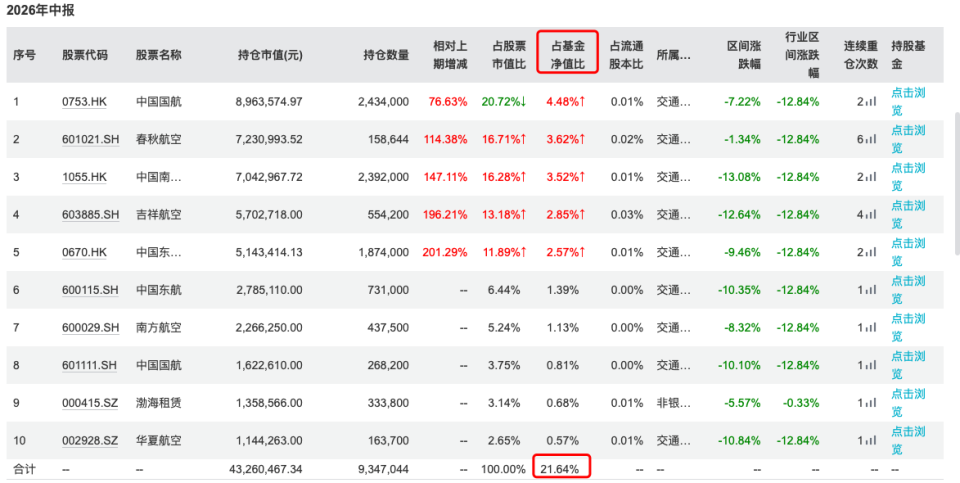Screen dimensions: 960x483
Task: Select stock name 春秋航空
Action: [x=159, y=140]
